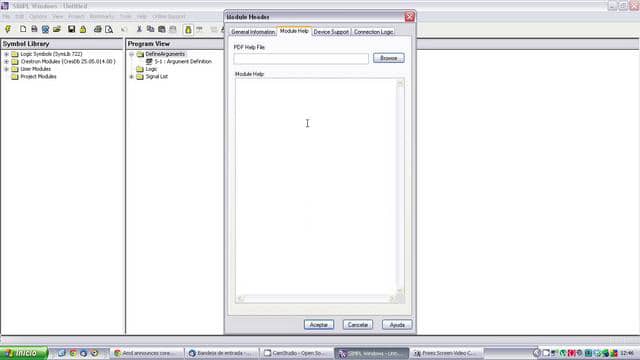Viewport: 640px width, 360px height.
Task: Select the Logic folder in Program View
Action: point(151,69)
